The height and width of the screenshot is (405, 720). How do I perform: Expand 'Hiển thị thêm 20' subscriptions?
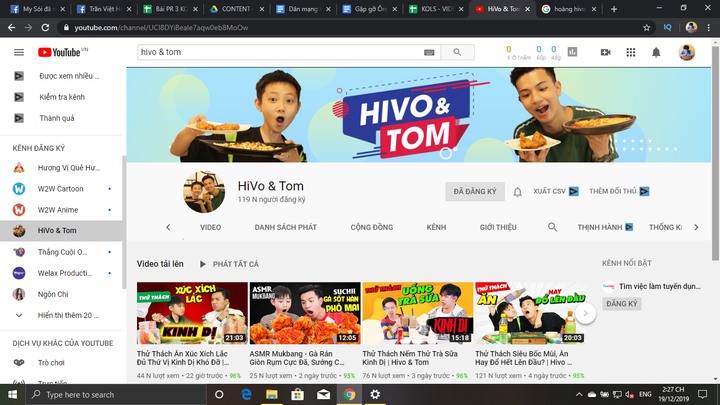(x=62, y=315)
